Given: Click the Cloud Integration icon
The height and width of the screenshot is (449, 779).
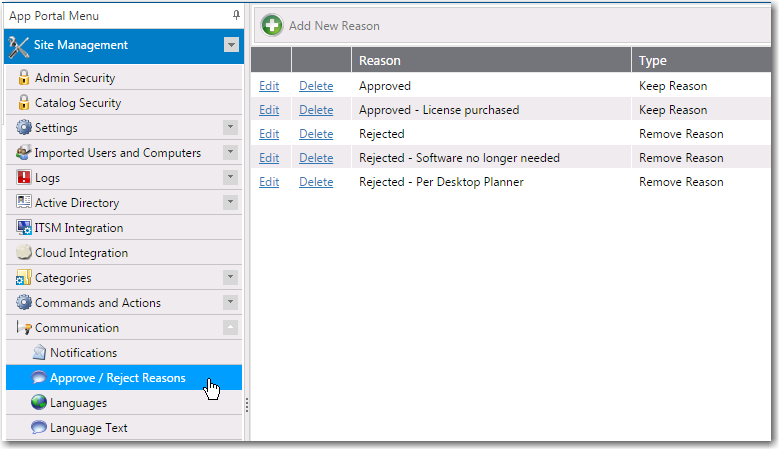Looking at the screenshot, I should coord(24,253).
